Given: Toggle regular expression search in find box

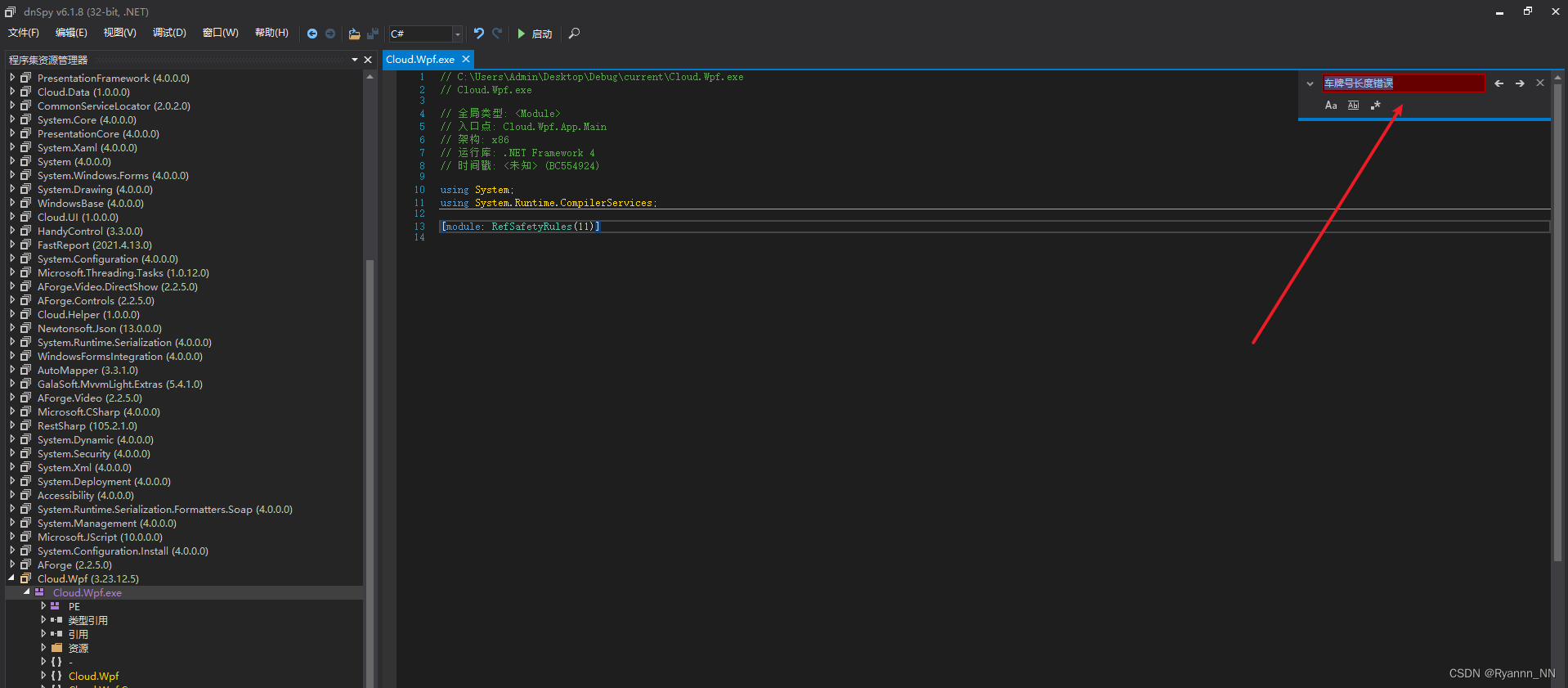Looking at the screenshot, I should 1375,106.
